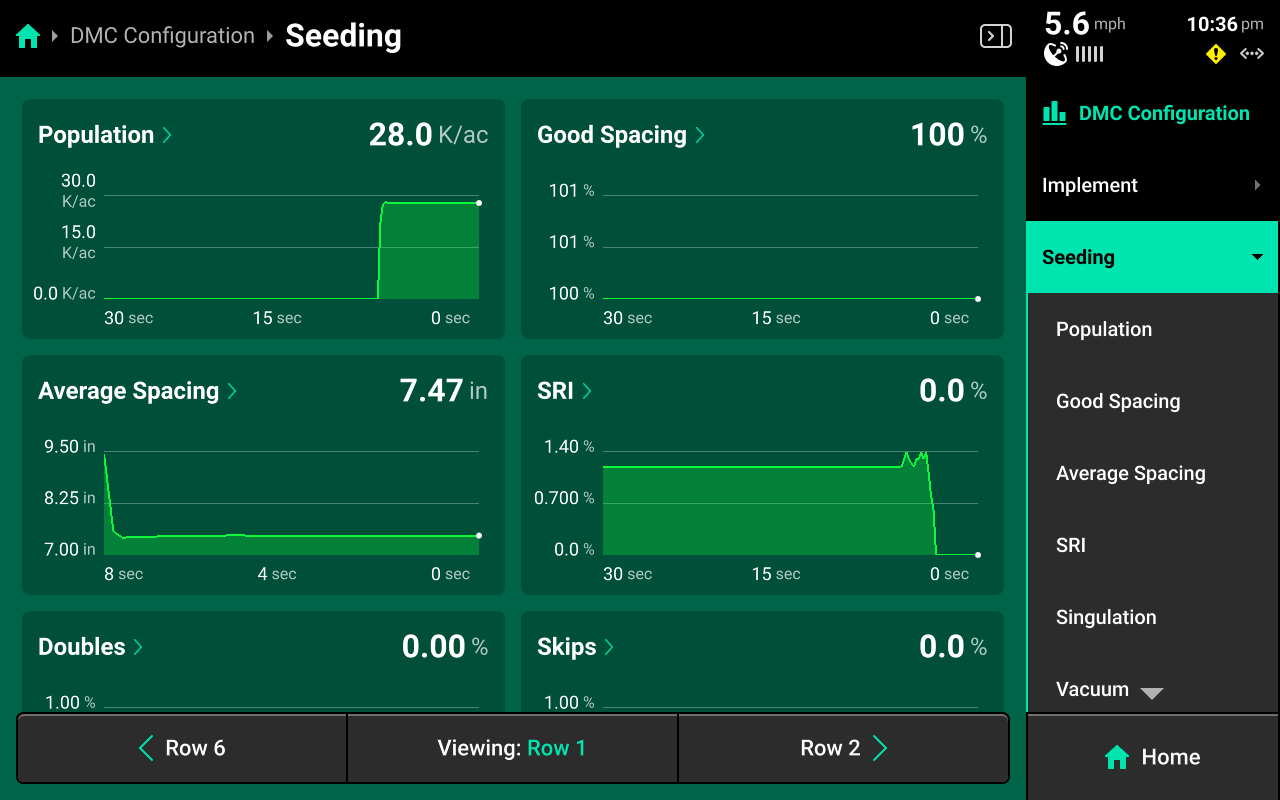Screen dimensions: 1280x800
Task: Click the 5.6 mph speed readout
Action: (1085, 24)
